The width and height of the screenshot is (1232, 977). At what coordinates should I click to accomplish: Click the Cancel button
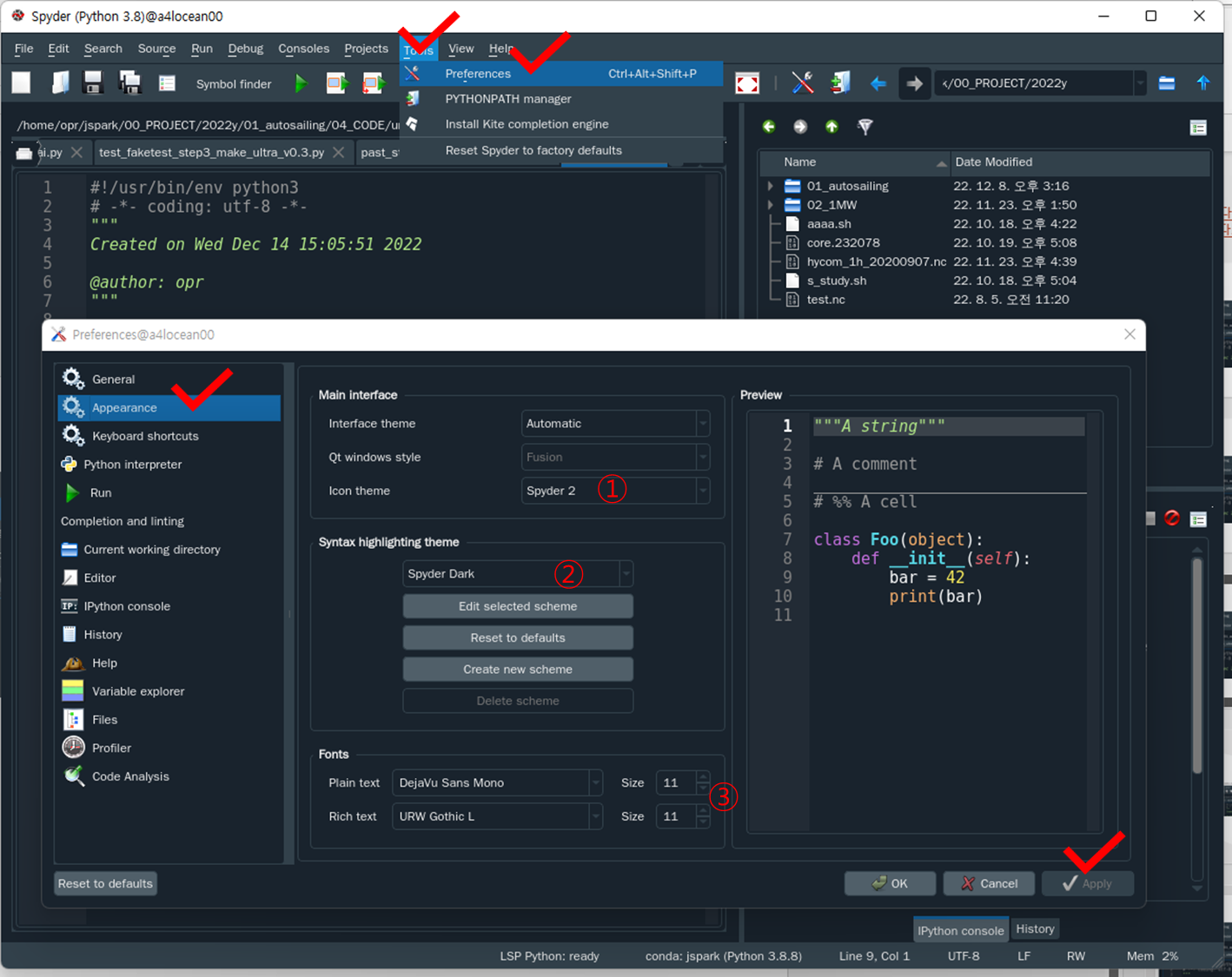(x=989, y=884)
